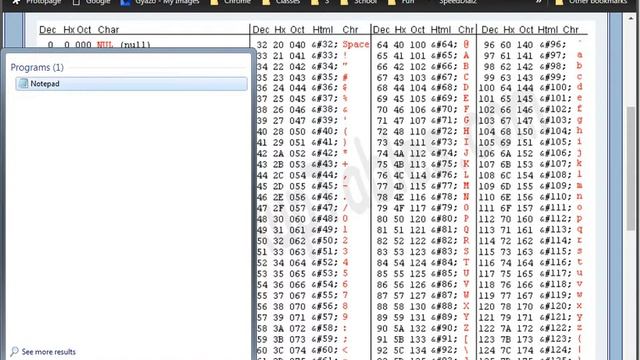Open the Fun bookmarks folder

[x=401, y=2]
